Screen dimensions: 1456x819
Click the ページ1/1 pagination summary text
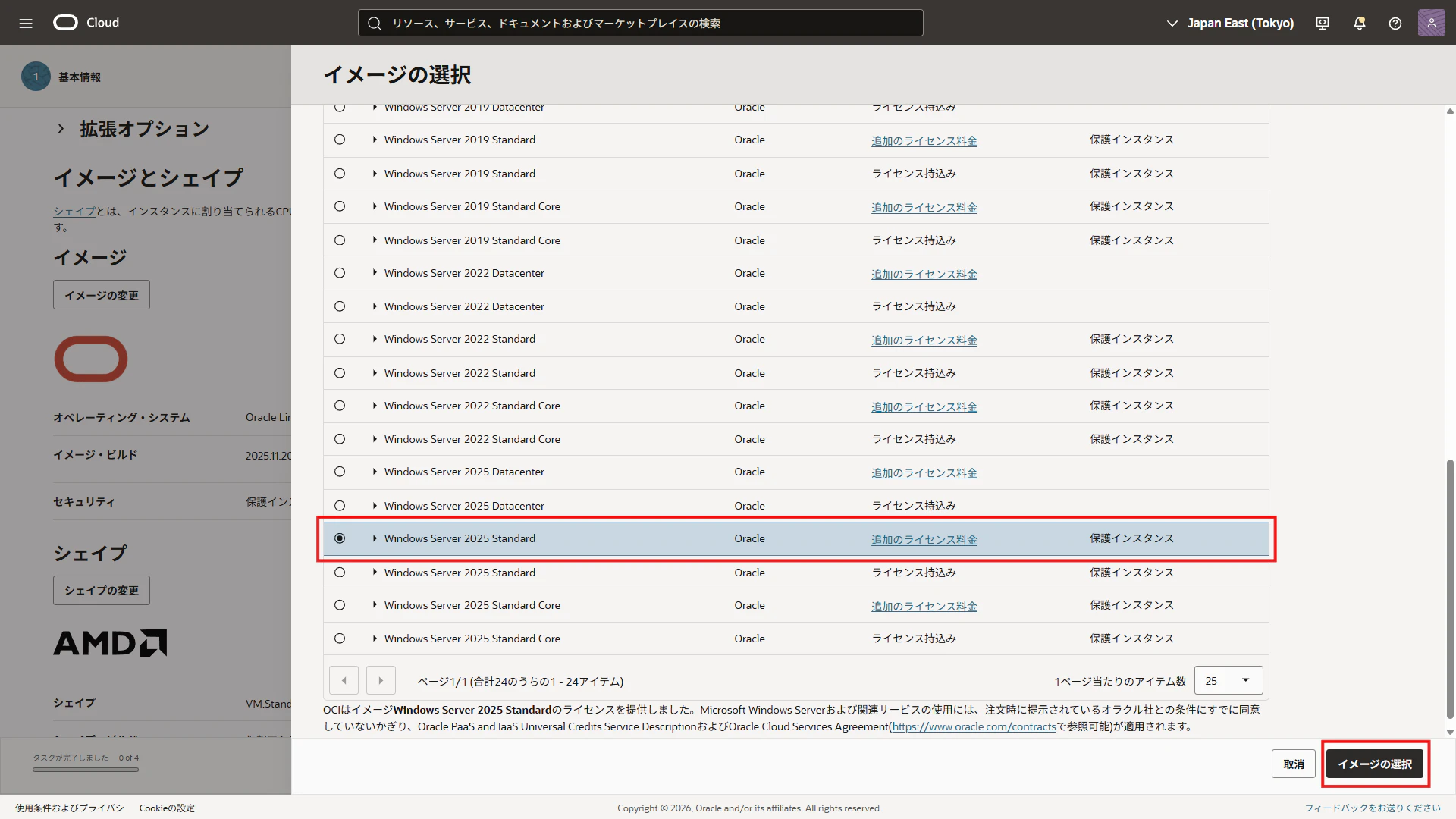[520, 682]
